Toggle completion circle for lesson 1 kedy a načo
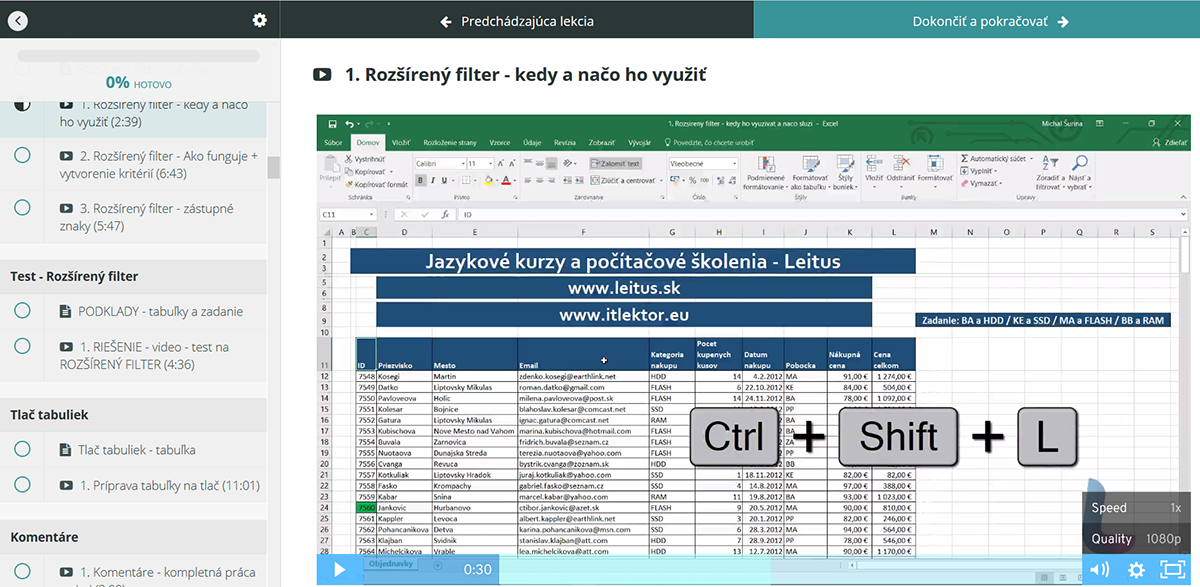This screenshot has height=587, width=1200. [22, 104]
